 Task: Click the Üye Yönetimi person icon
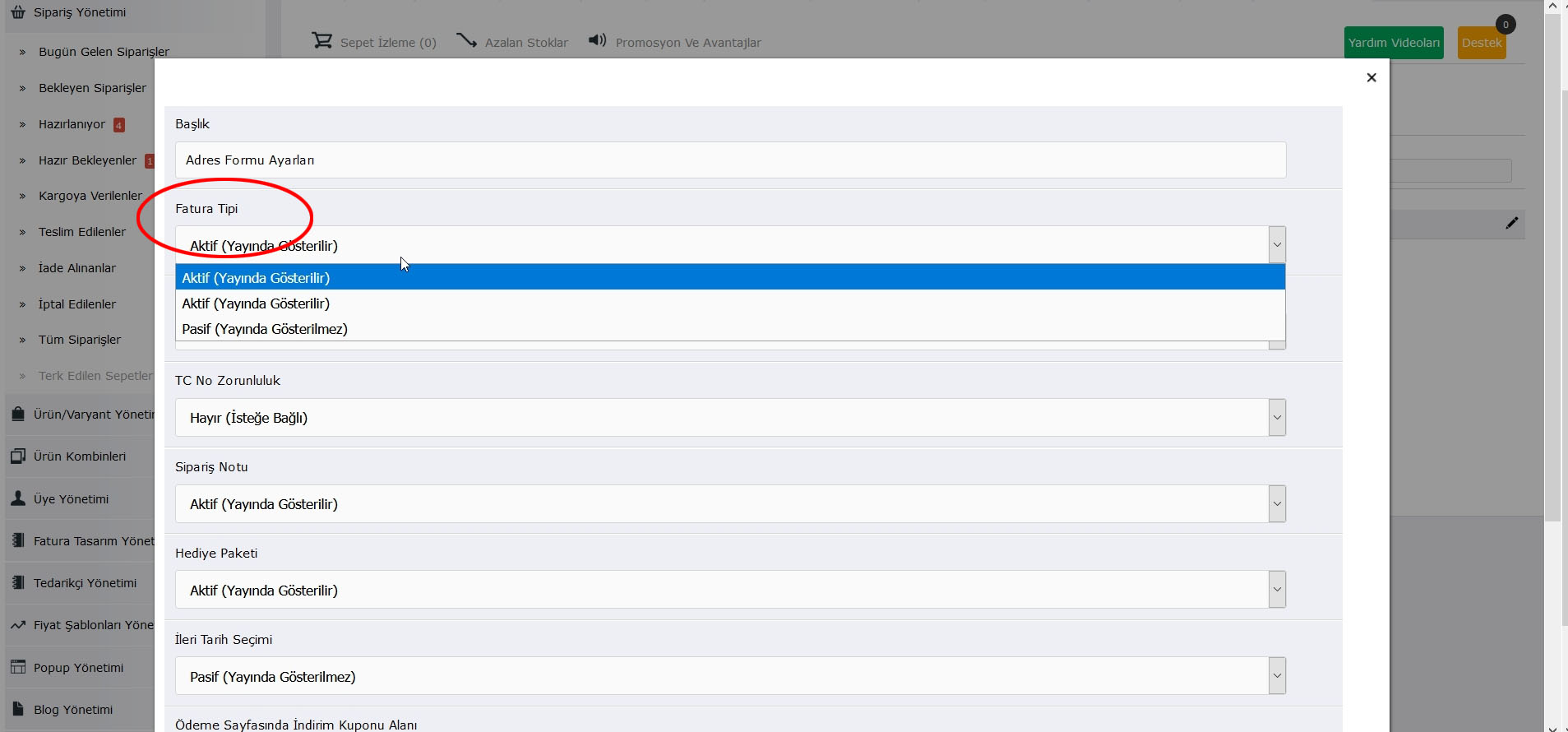tap(18, 498)
